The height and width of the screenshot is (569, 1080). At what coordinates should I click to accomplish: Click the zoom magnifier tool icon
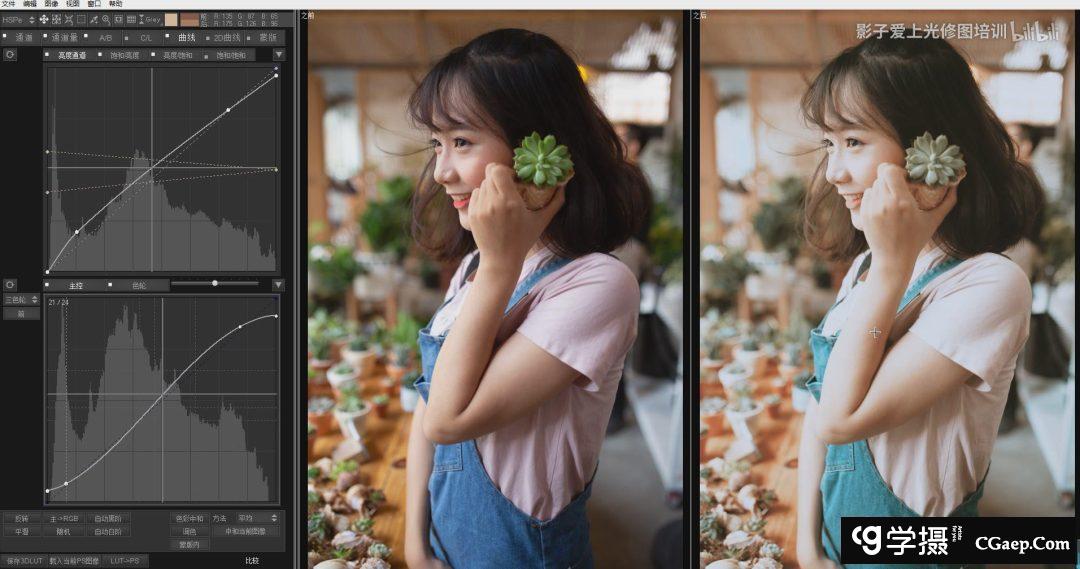[106, 19]
